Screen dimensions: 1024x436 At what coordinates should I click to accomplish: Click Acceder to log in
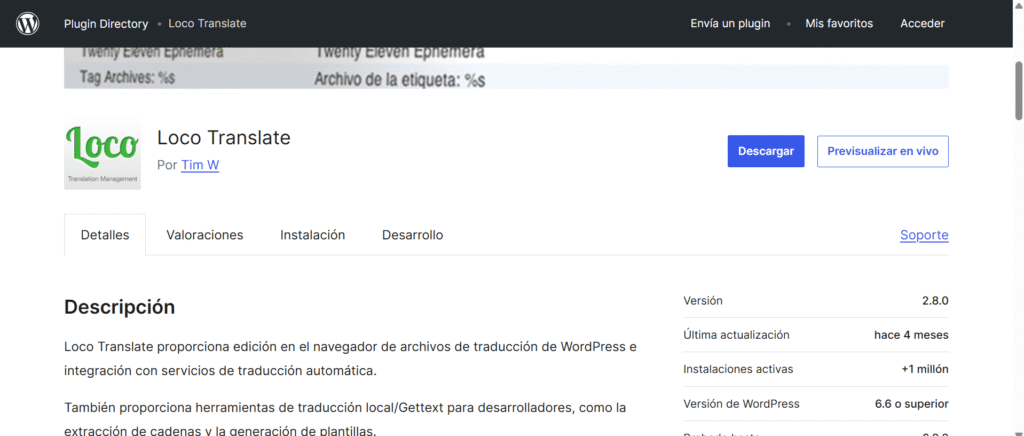coord(922,23)
